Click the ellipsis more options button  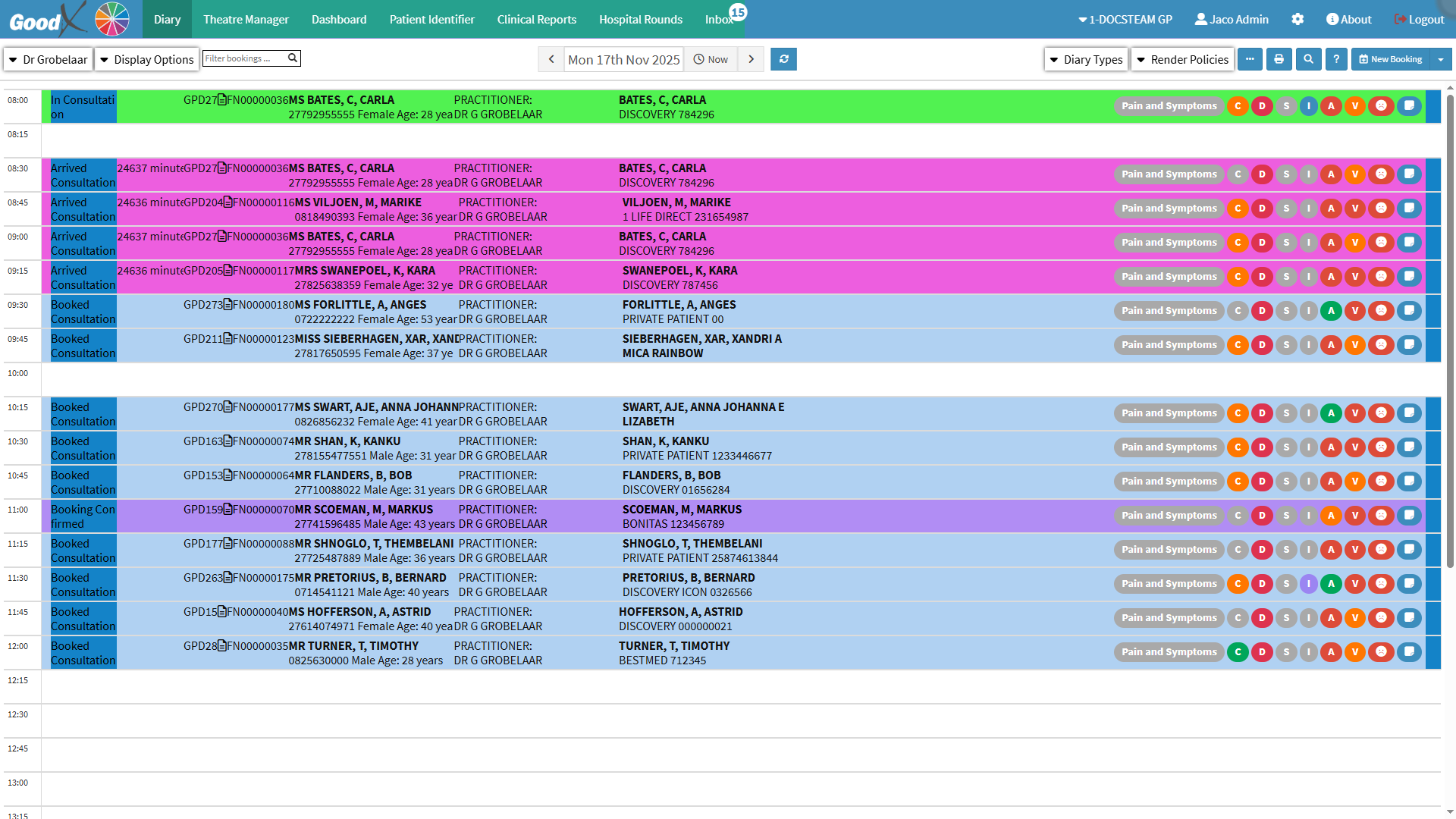(x=1250, y=59)
